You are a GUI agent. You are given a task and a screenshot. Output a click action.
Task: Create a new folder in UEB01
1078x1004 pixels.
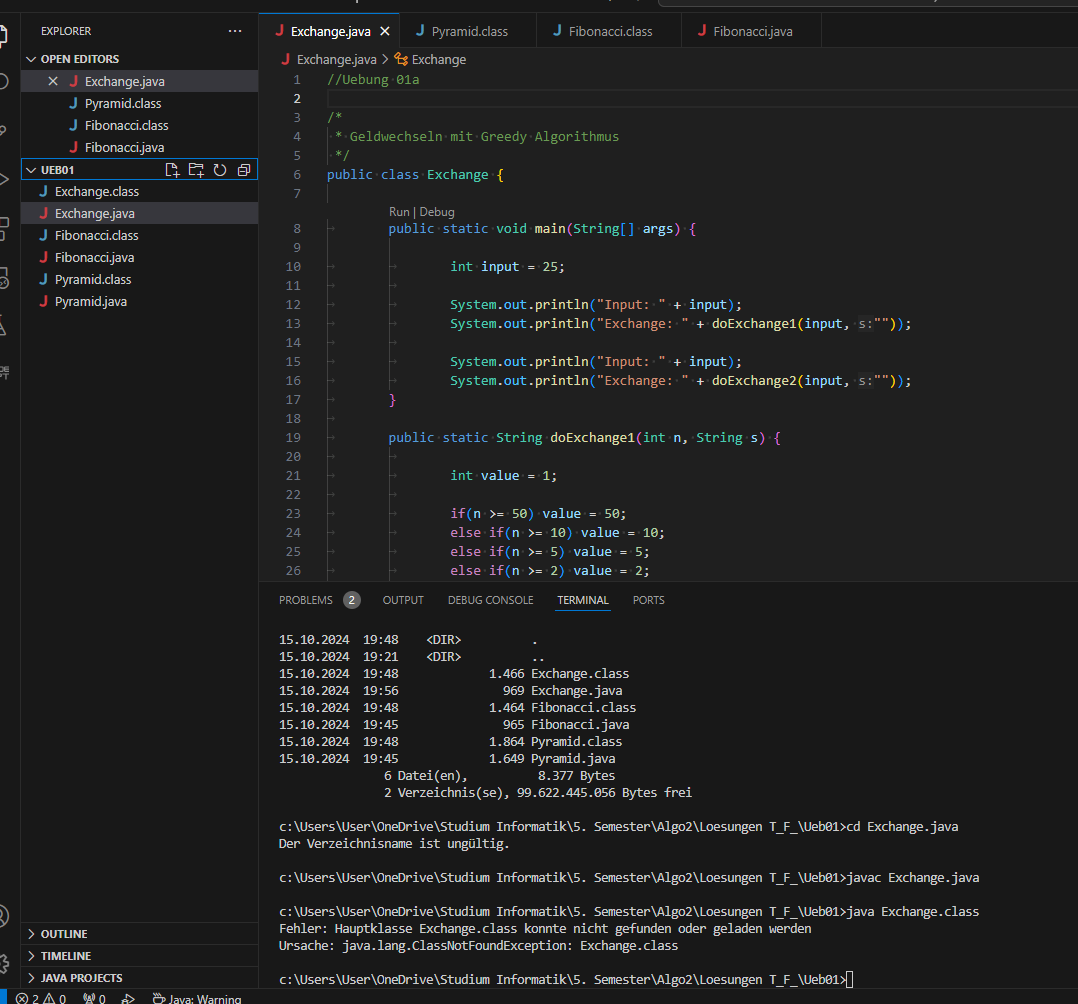[195, 169]
